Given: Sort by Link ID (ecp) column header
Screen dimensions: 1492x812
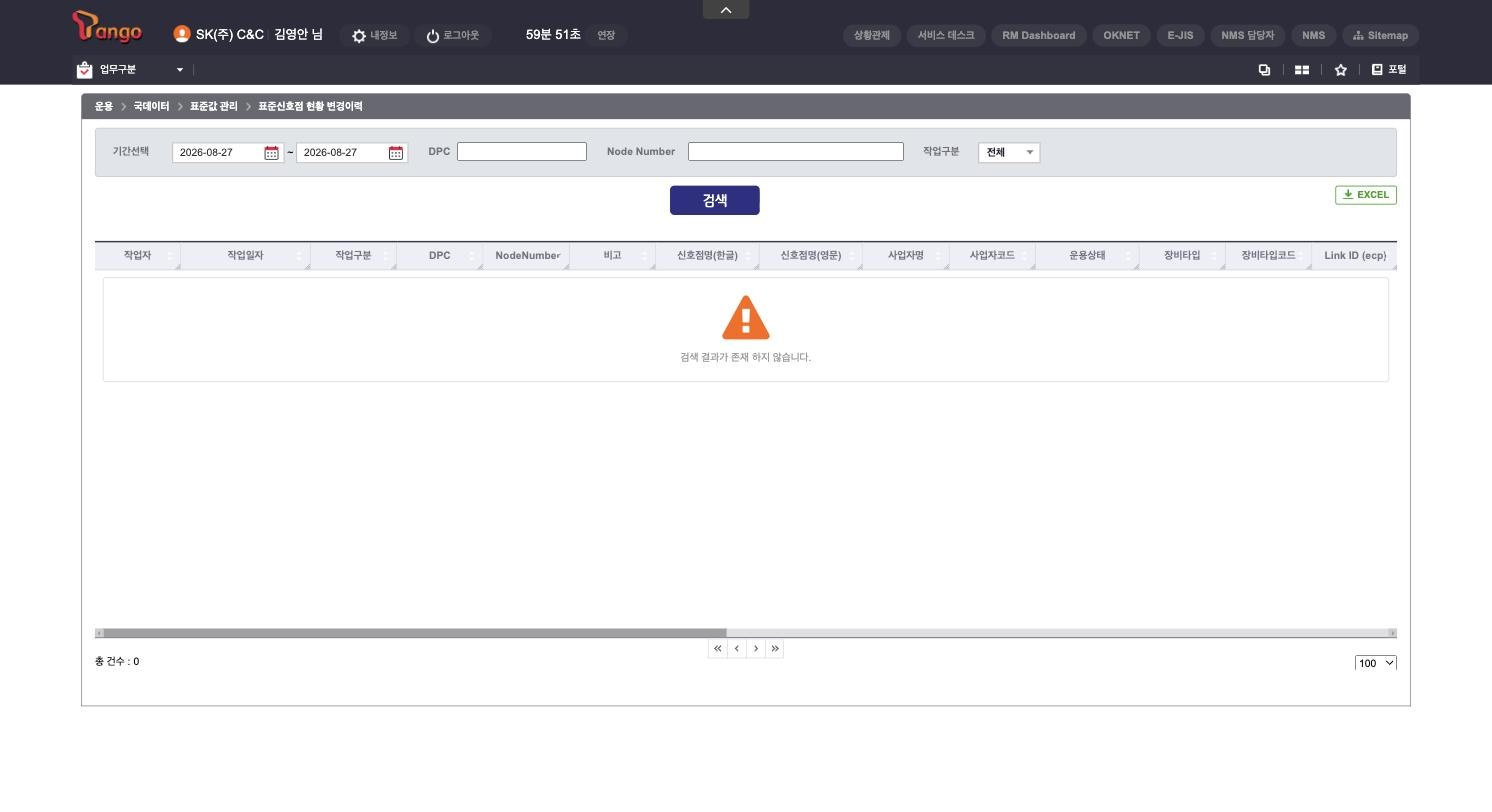Looking at the screenshot, I should point(1355,256).
